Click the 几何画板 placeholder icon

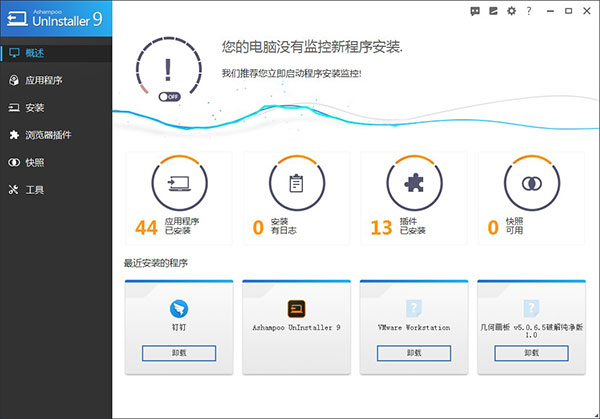pos(531,308)
